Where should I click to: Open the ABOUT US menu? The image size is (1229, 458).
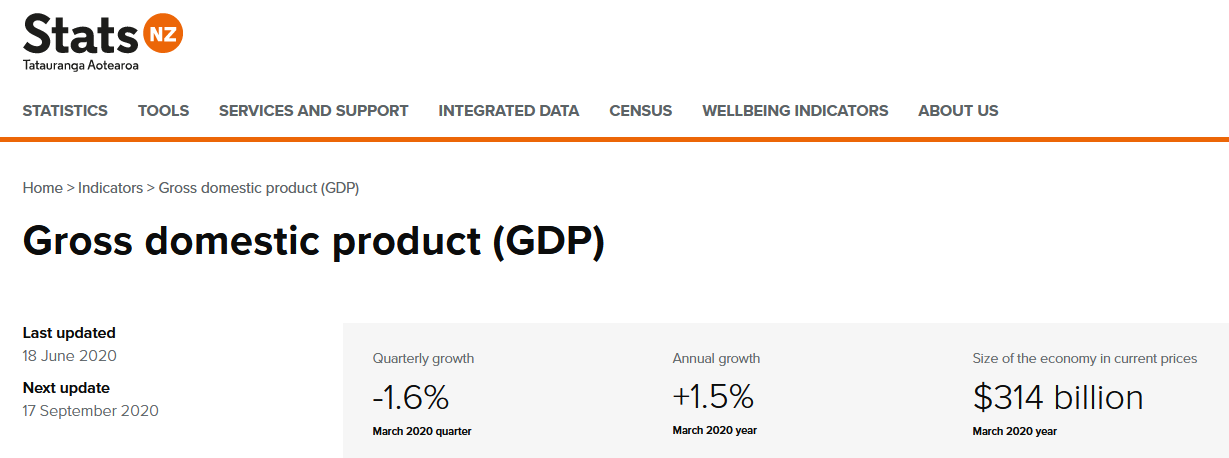(958, 111)
